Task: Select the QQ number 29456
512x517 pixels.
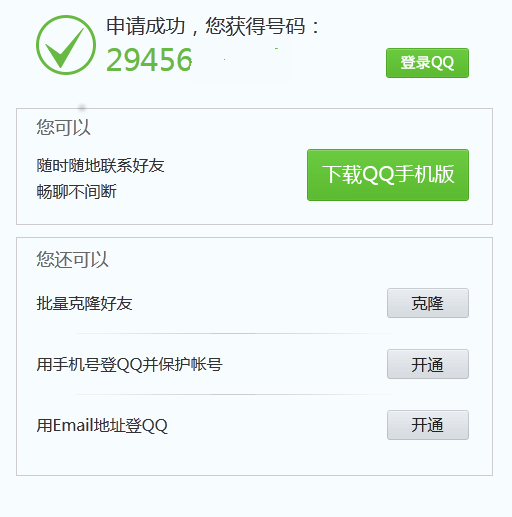Action: (149, 60)
